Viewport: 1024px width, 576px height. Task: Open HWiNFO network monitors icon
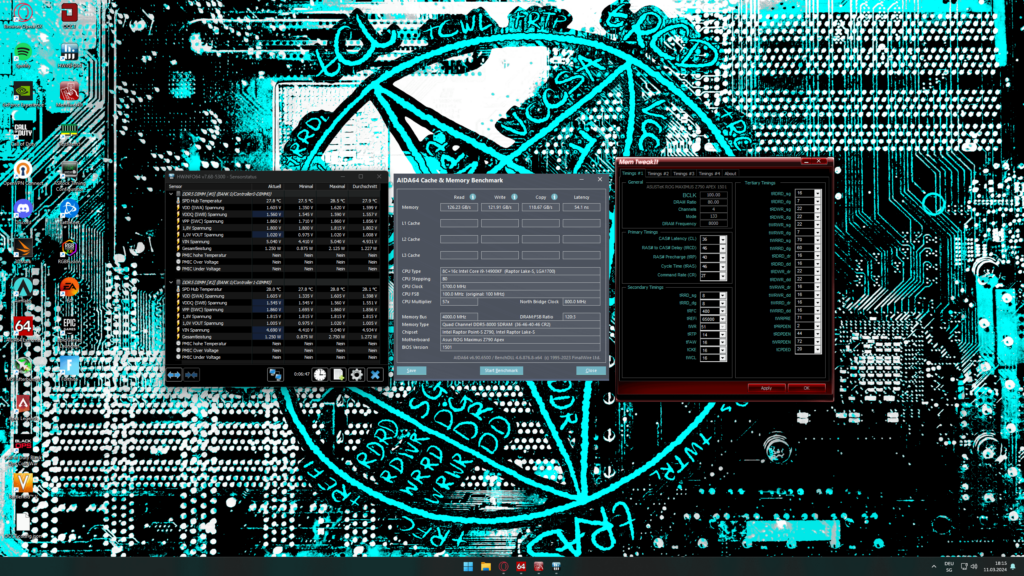click(275, 375)
